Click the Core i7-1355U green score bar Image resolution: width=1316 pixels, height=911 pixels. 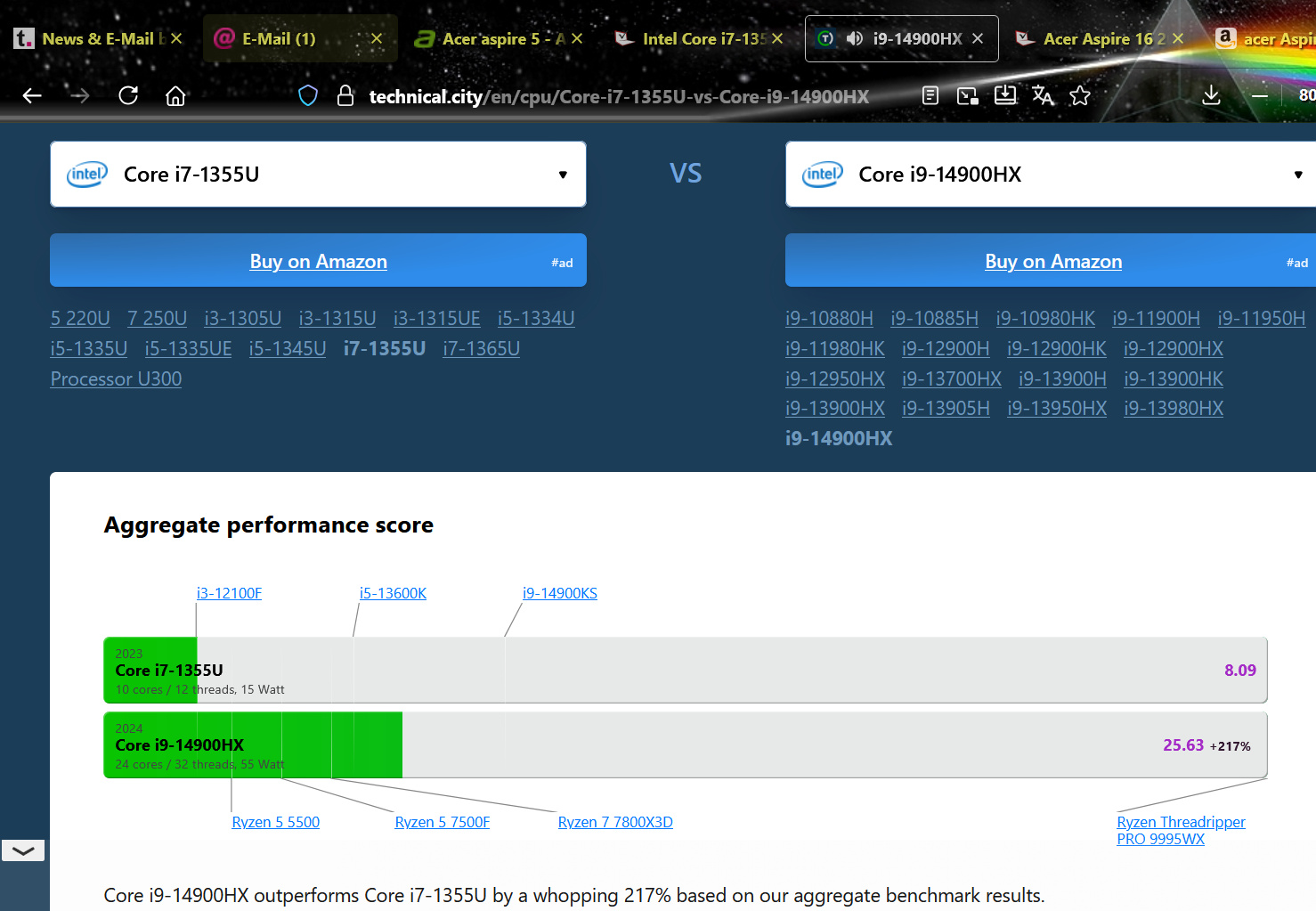[x=150, y=671]
